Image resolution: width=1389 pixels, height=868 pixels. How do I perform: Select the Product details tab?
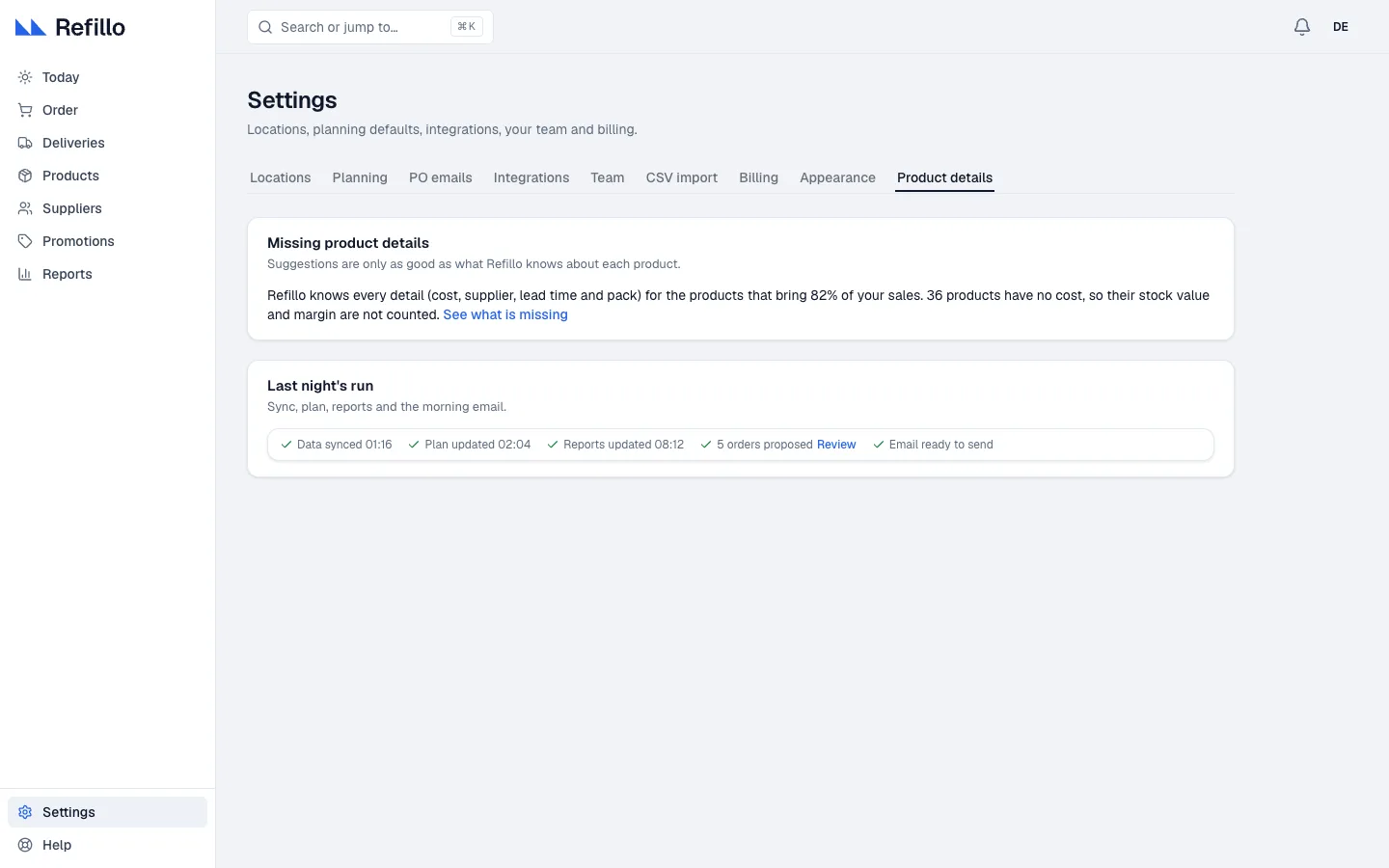(944, 177)
